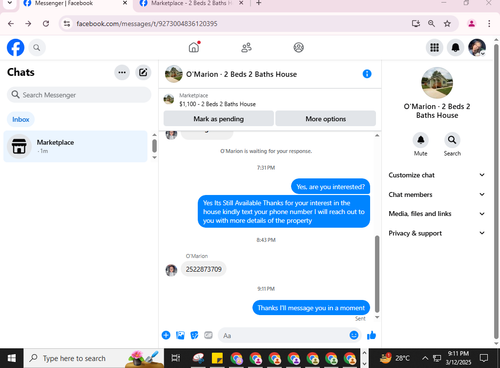Click the Windows taskbar search box
This screenshot has height=368, width=500.
pyautogui.click(x=94, y=358)
